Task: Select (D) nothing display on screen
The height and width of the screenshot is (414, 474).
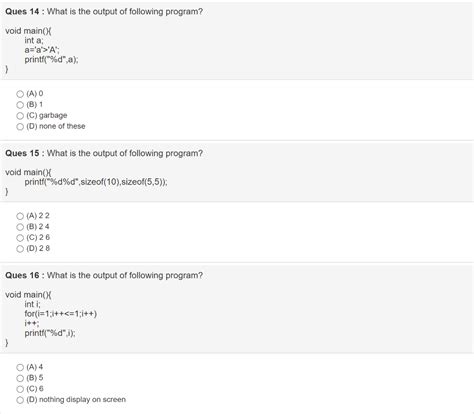Action: pyautogui.click(x=20, y=400)
